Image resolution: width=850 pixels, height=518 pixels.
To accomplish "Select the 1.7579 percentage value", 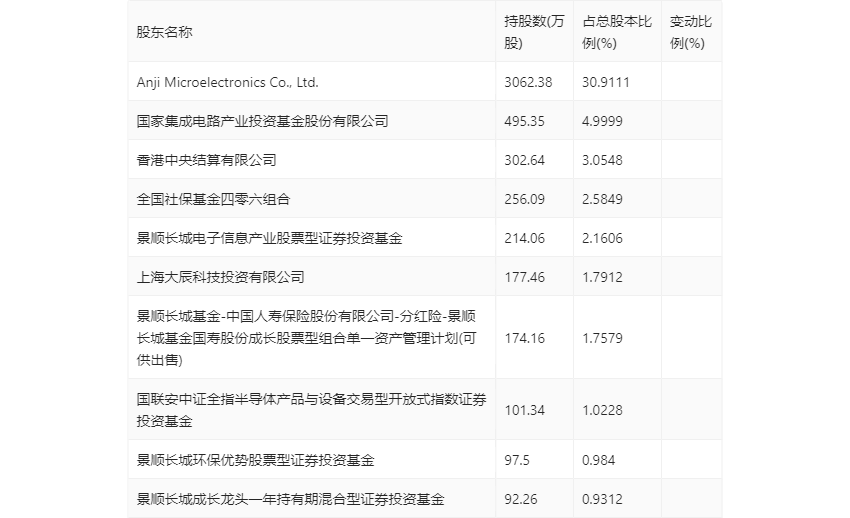I will tap(602, 339).
